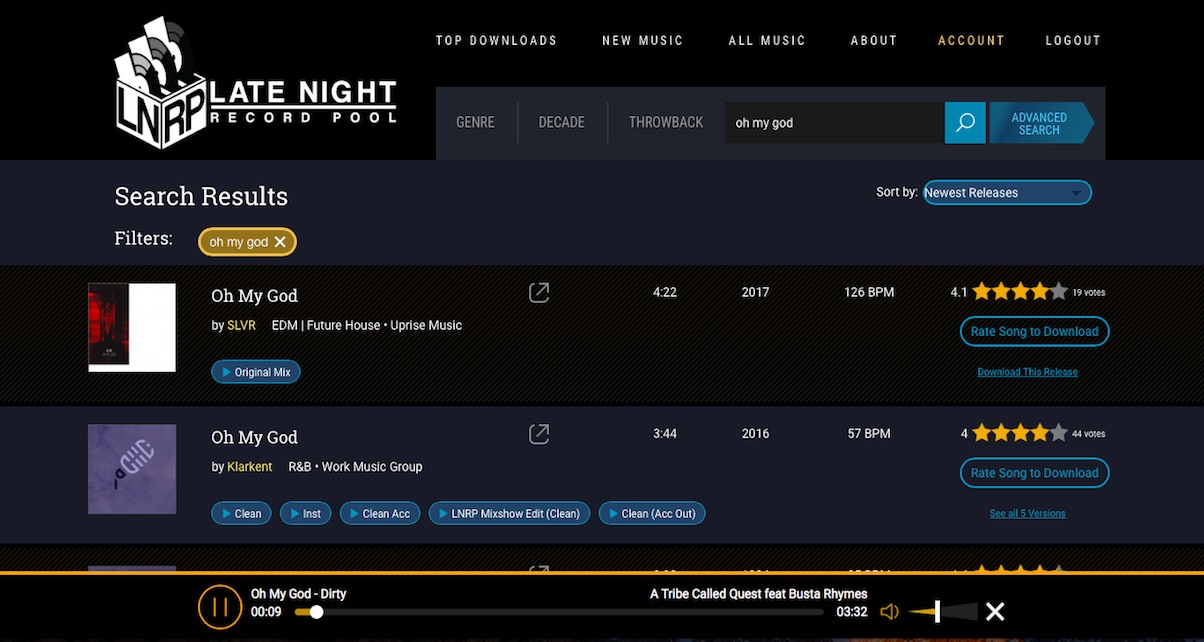The height and width of the screenshot is (642, 1204).
Task: Close the audio player bar
Action: (995, 612)
